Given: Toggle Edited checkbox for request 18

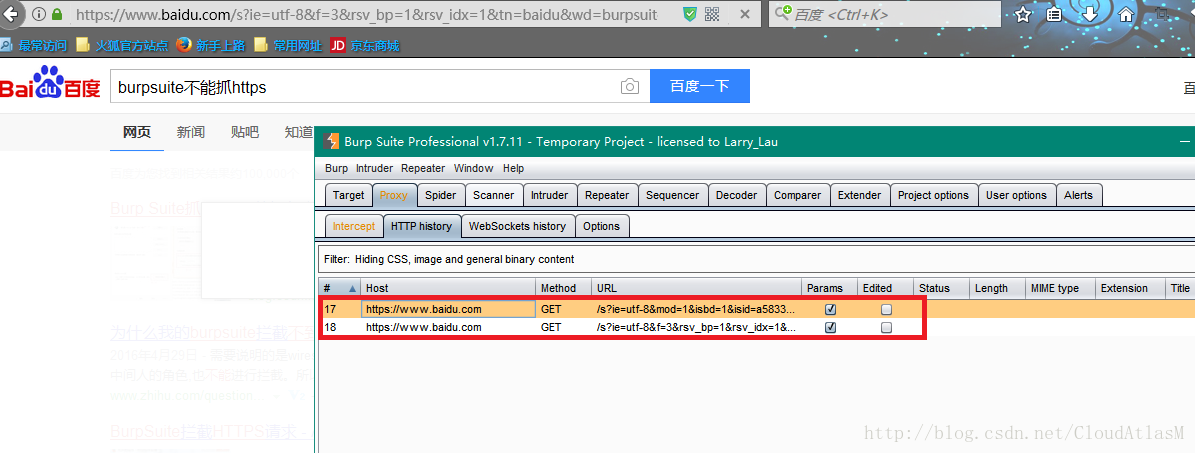Looking at the screenshot, I should click(886, 327).
